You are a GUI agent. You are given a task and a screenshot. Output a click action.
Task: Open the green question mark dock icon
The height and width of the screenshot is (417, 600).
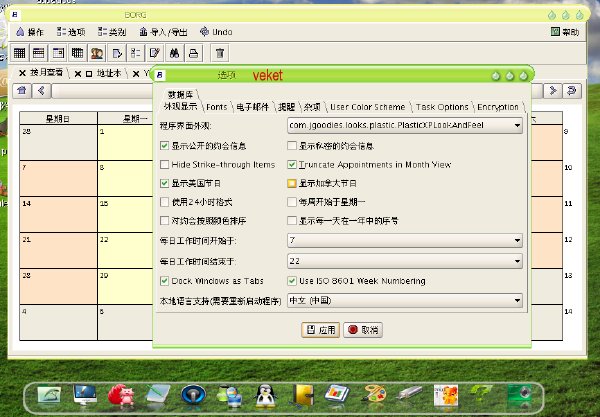click(482, 395)
